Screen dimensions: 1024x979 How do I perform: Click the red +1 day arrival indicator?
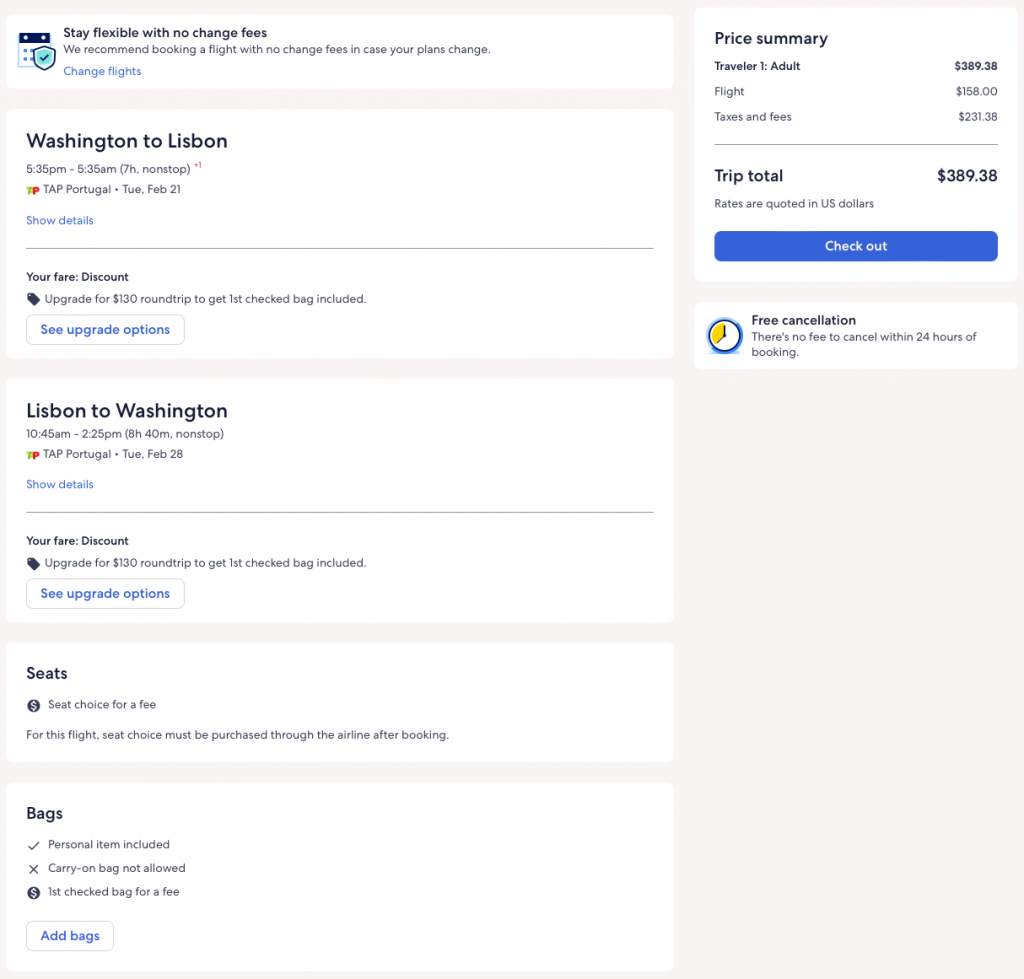[x=198, y=165]
